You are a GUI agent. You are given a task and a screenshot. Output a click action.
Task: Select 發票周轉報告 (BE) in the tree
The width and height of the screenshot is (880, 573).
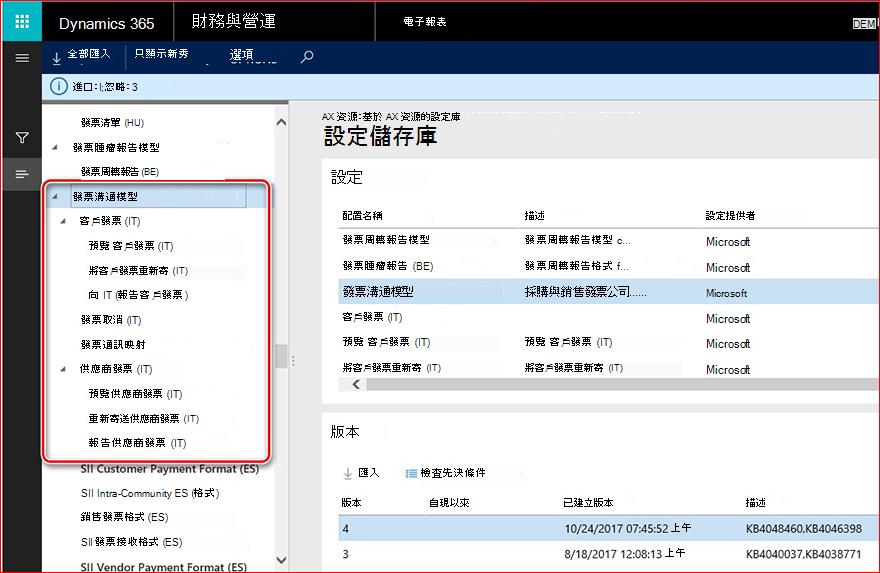pos(120,172)
